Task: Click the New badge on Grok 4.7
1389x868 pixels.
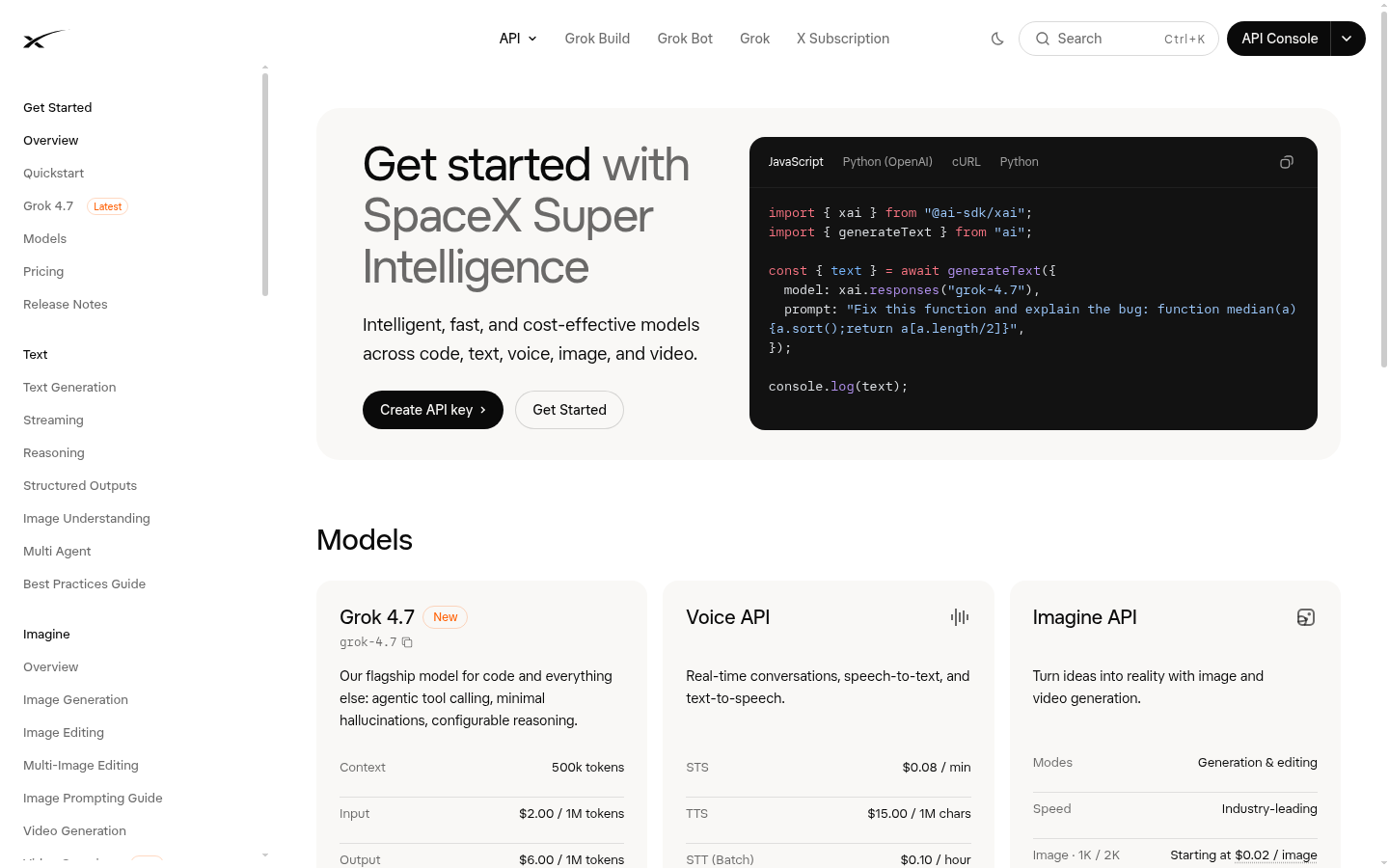Action: (445, 617)
